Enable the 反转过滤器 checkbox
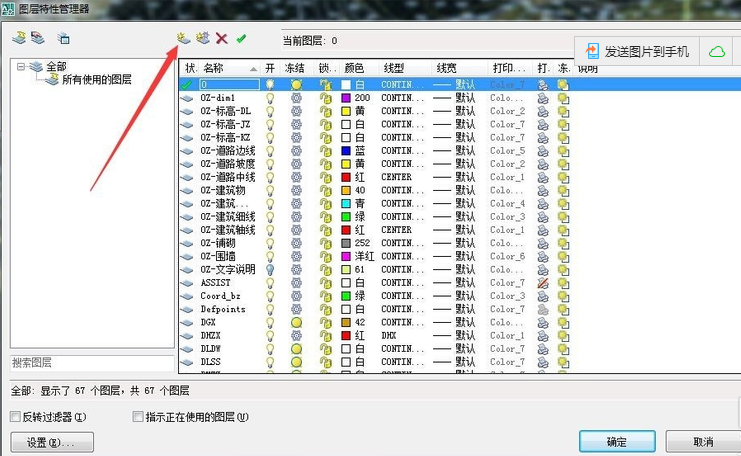741x456 pixels. 15,417
